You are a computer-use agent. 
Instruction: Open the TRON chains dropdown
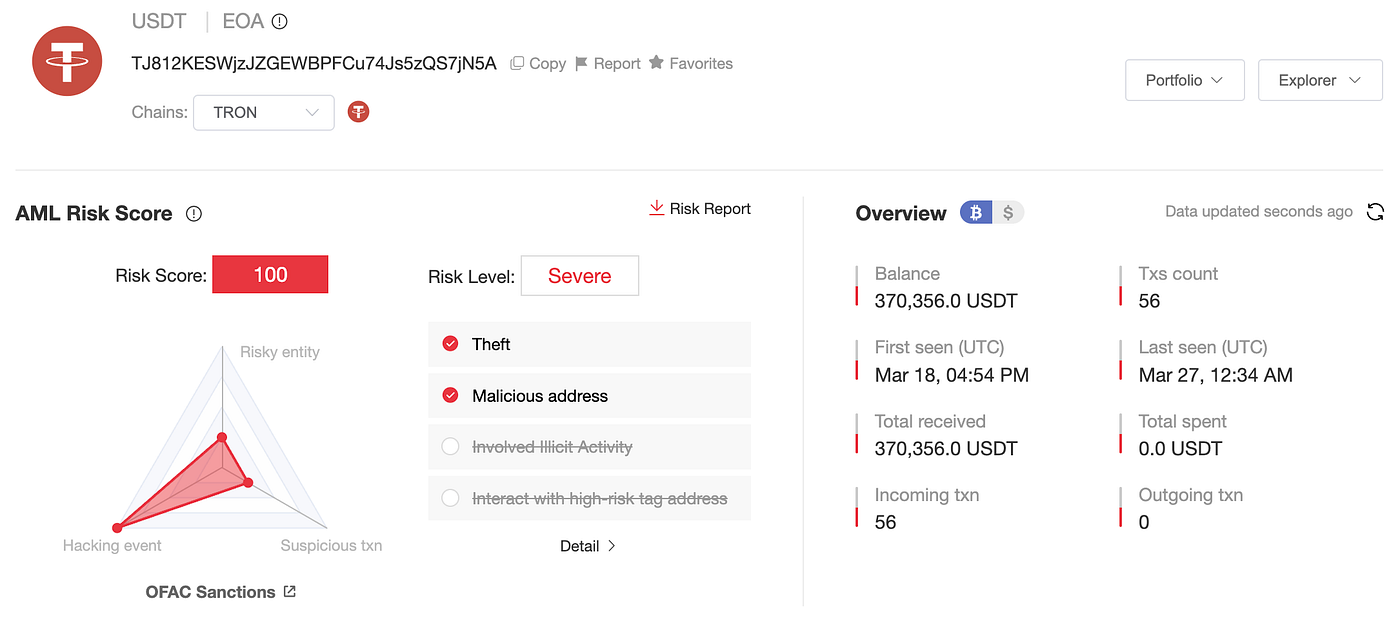[x=263, y=112]
